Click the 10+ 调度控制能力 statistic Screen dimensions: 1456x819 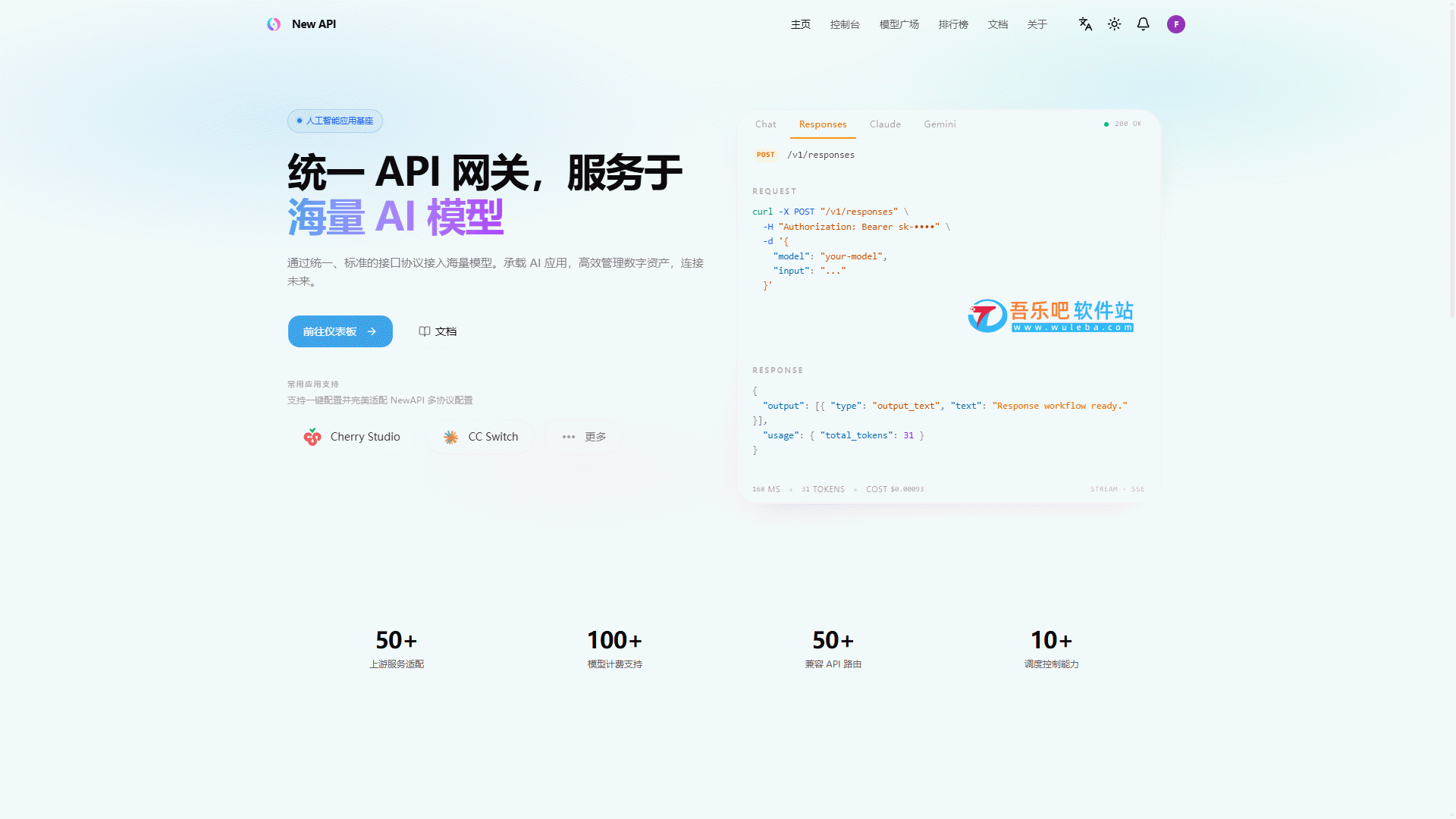pyautogui.click(x=1052, y=649)
